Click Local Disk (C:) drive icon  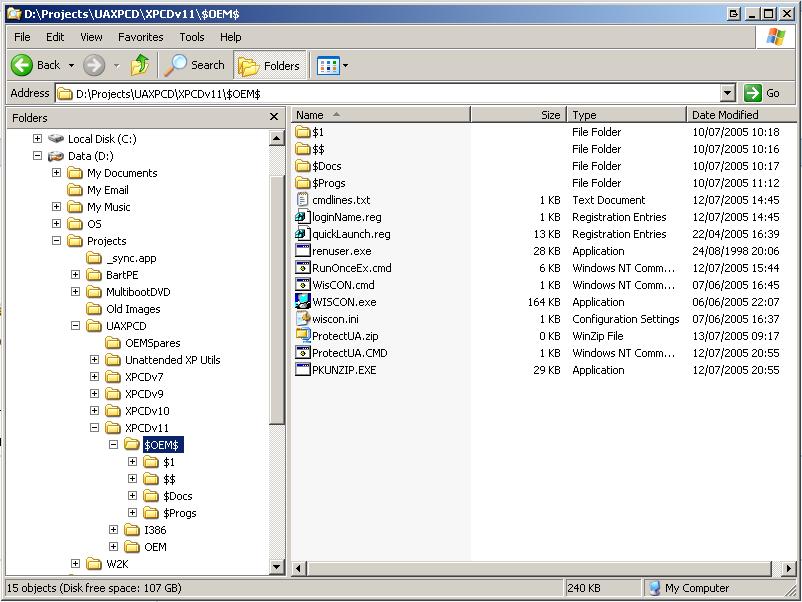[56, 139]
